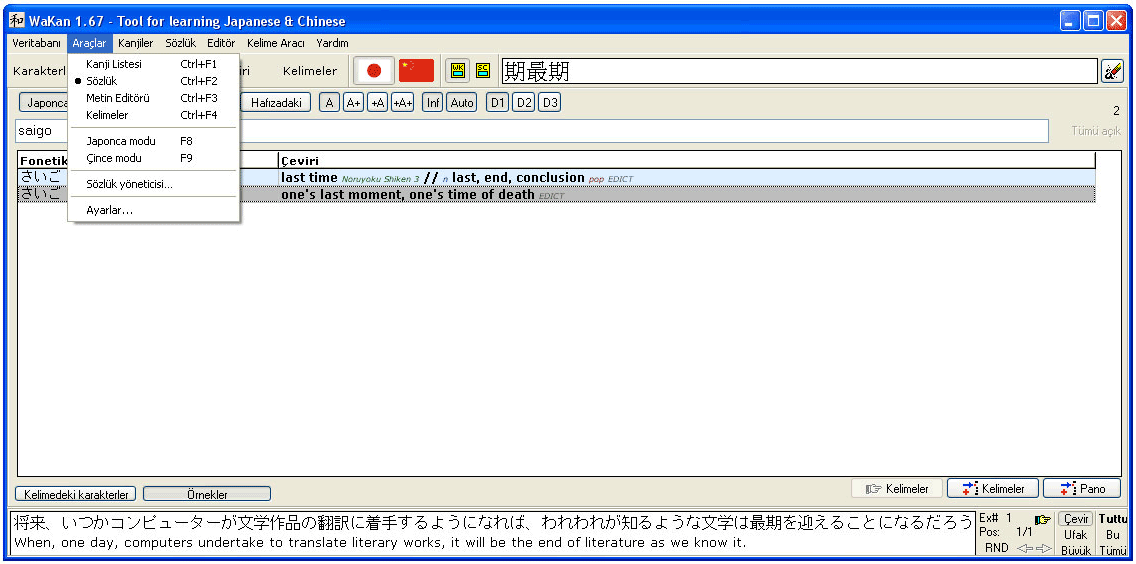Viewport: 1136px width, 564px height.
Task: Click the saigo search input field
Action: (532, 131)
